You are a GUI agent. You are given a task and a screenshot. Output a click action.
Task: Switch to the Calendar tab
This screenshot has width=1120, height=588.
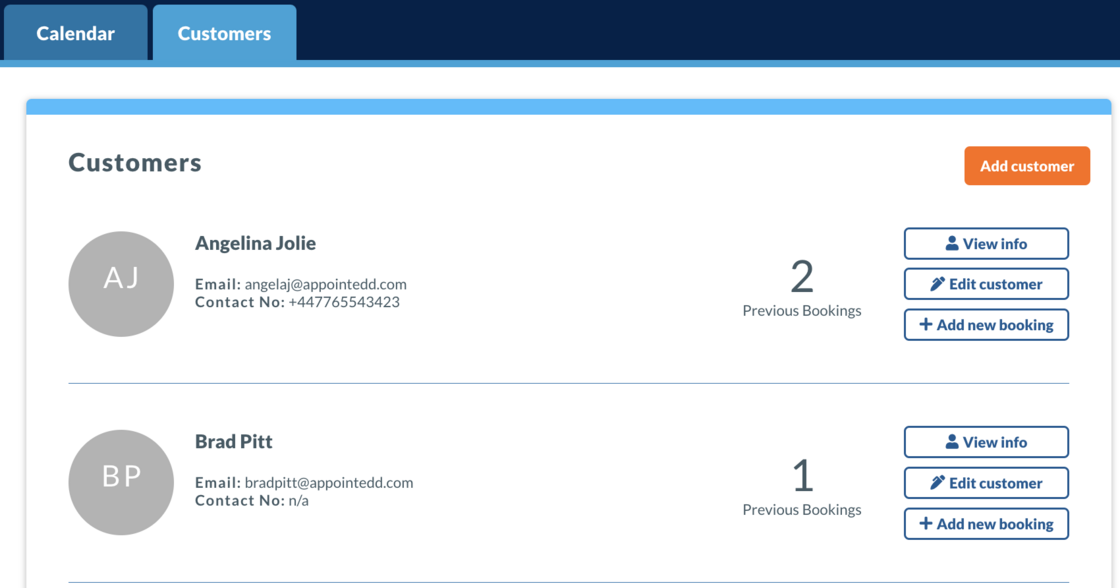pyautogui.click(x=76, y=33)
